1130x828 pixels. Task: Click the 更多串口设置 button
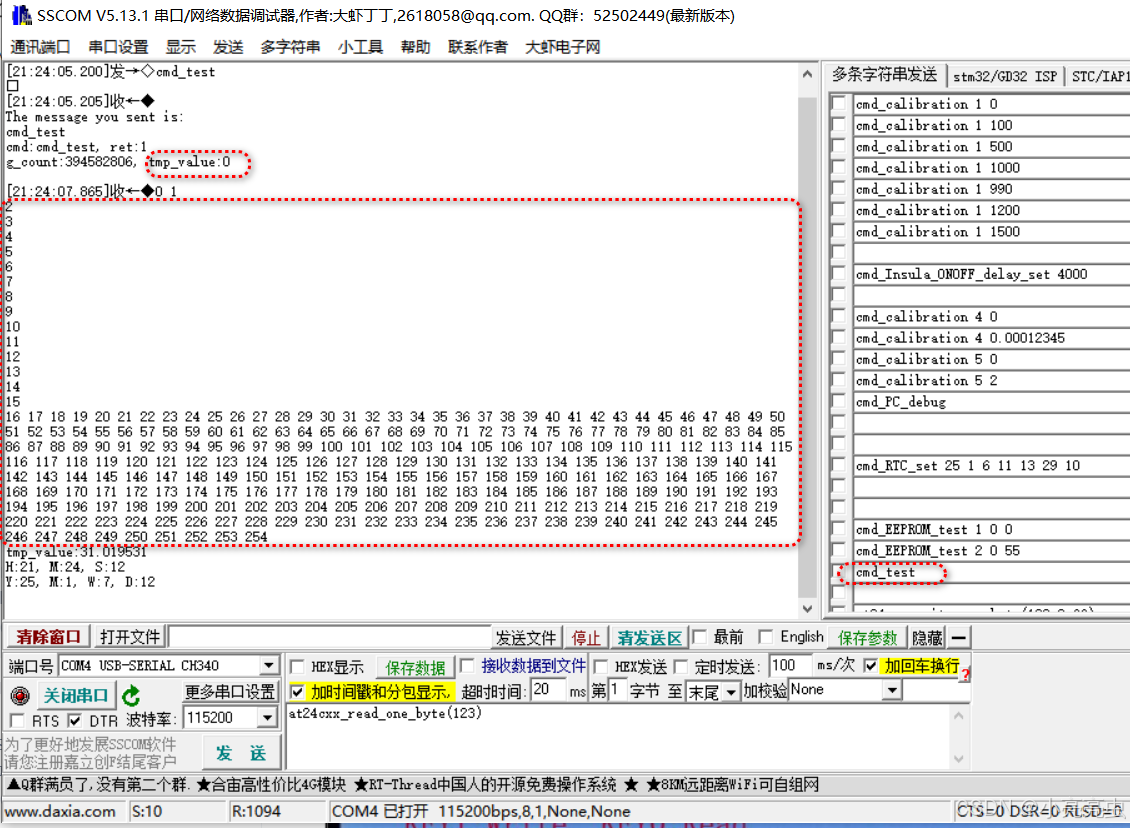coord(229,692)
